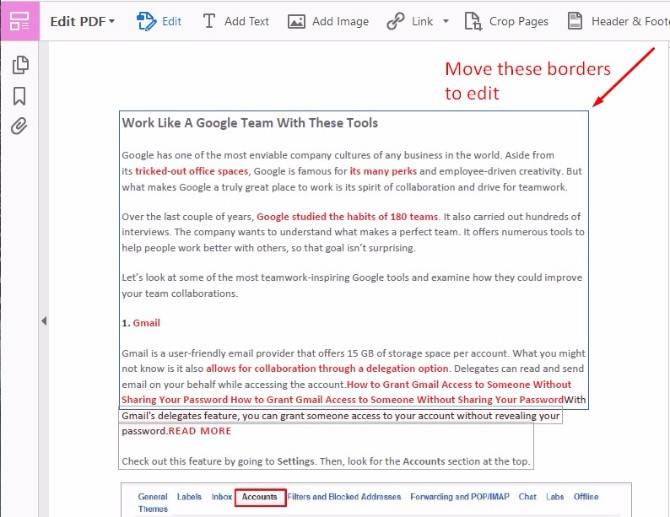This screenshot has width=670, height=517.
Task: Open Header & Footer tool label
Action: [x=630, y=21]
